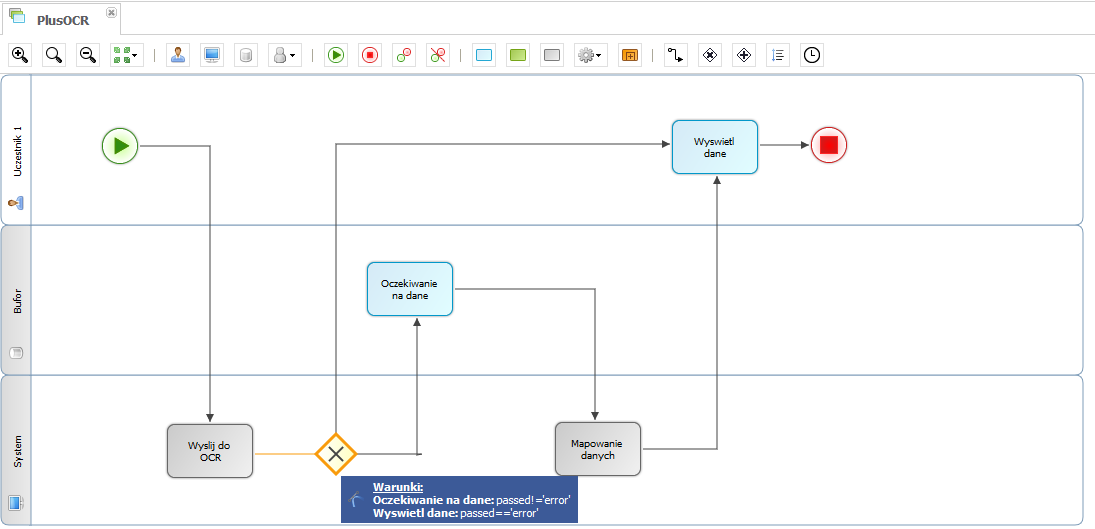This screenshot has width=1095, height=529.
Task: Click the passed=='error' condition line
Action: click(x=455, y=513)
